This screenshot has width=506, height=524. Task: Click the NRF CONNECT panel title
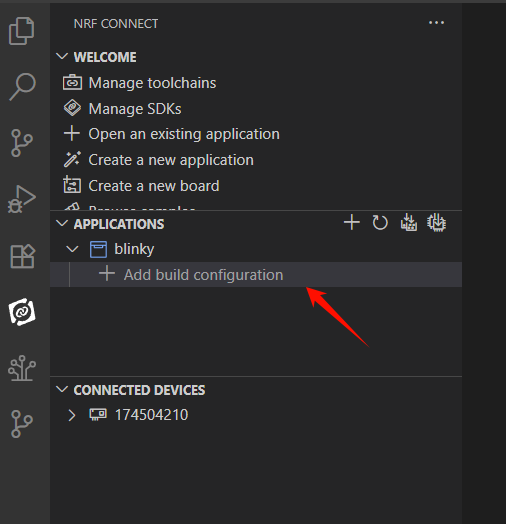coord(116,24)
